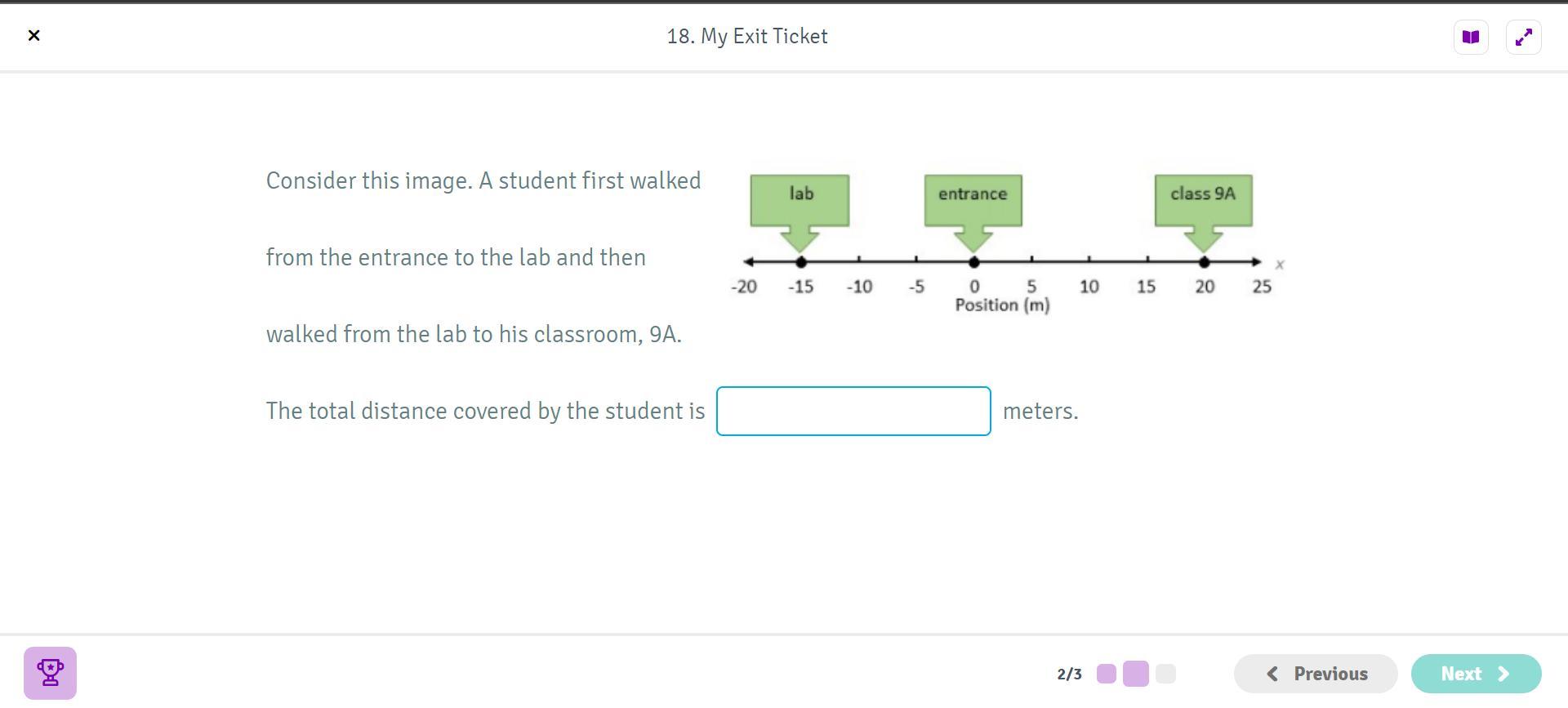Jump to the first question progress square
Screen dimensions: 1568x708
point(1107,674)
